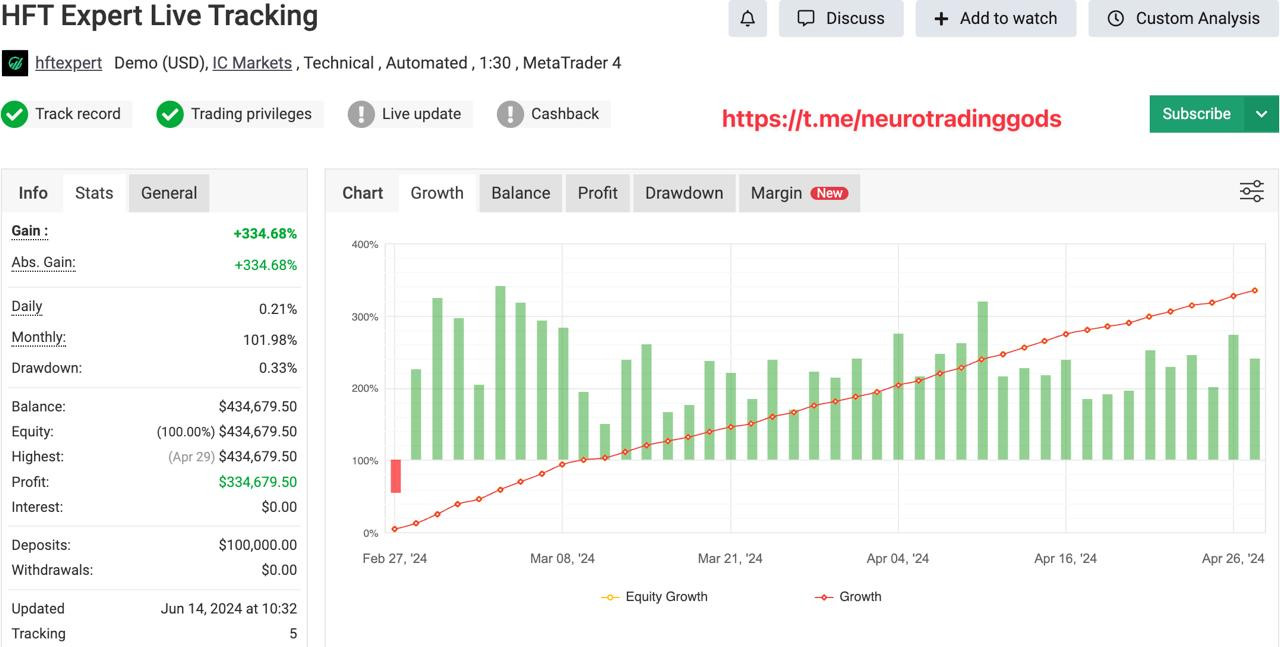Click the hftexpert profile avatar icon

[x=15, y=63]
